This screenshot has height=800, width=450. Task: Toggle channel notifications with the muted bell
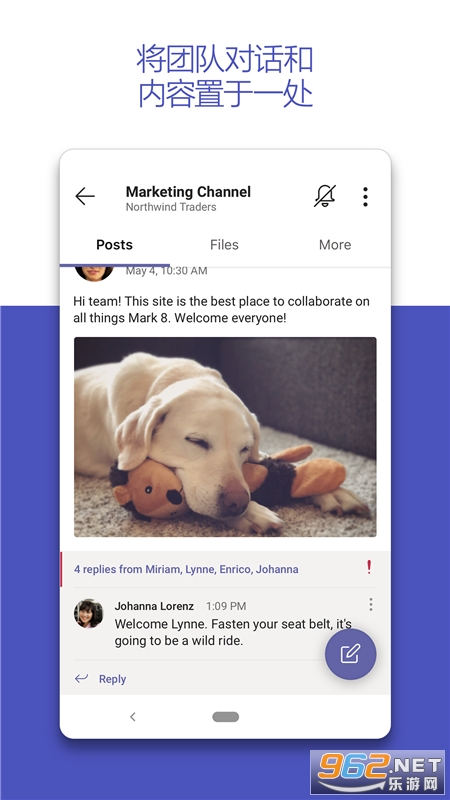pyautogui.click(x=325, y=196)
